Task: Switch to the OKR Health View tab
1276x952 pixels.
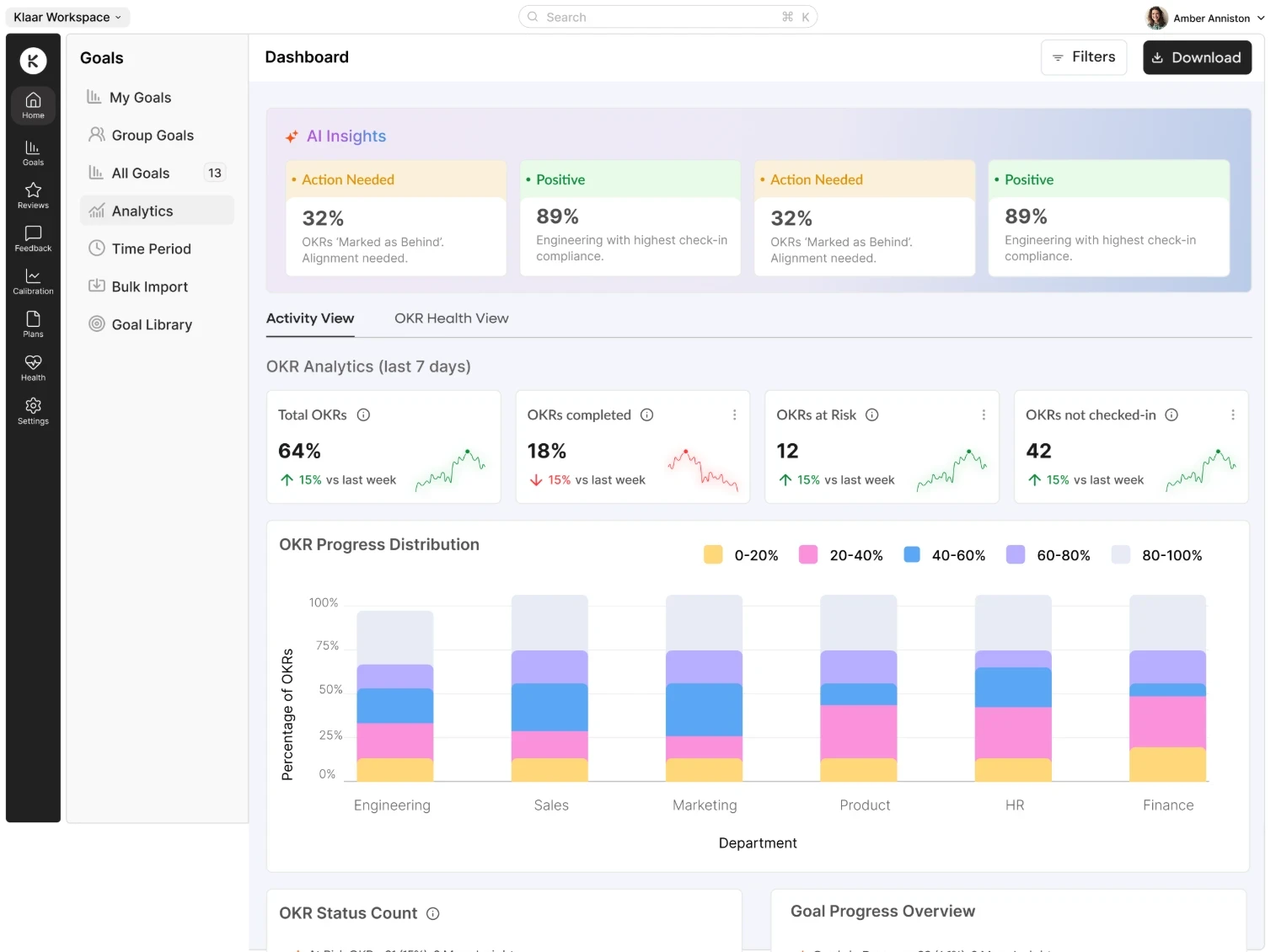Action: pyautogui.click(x=452, y=318)
